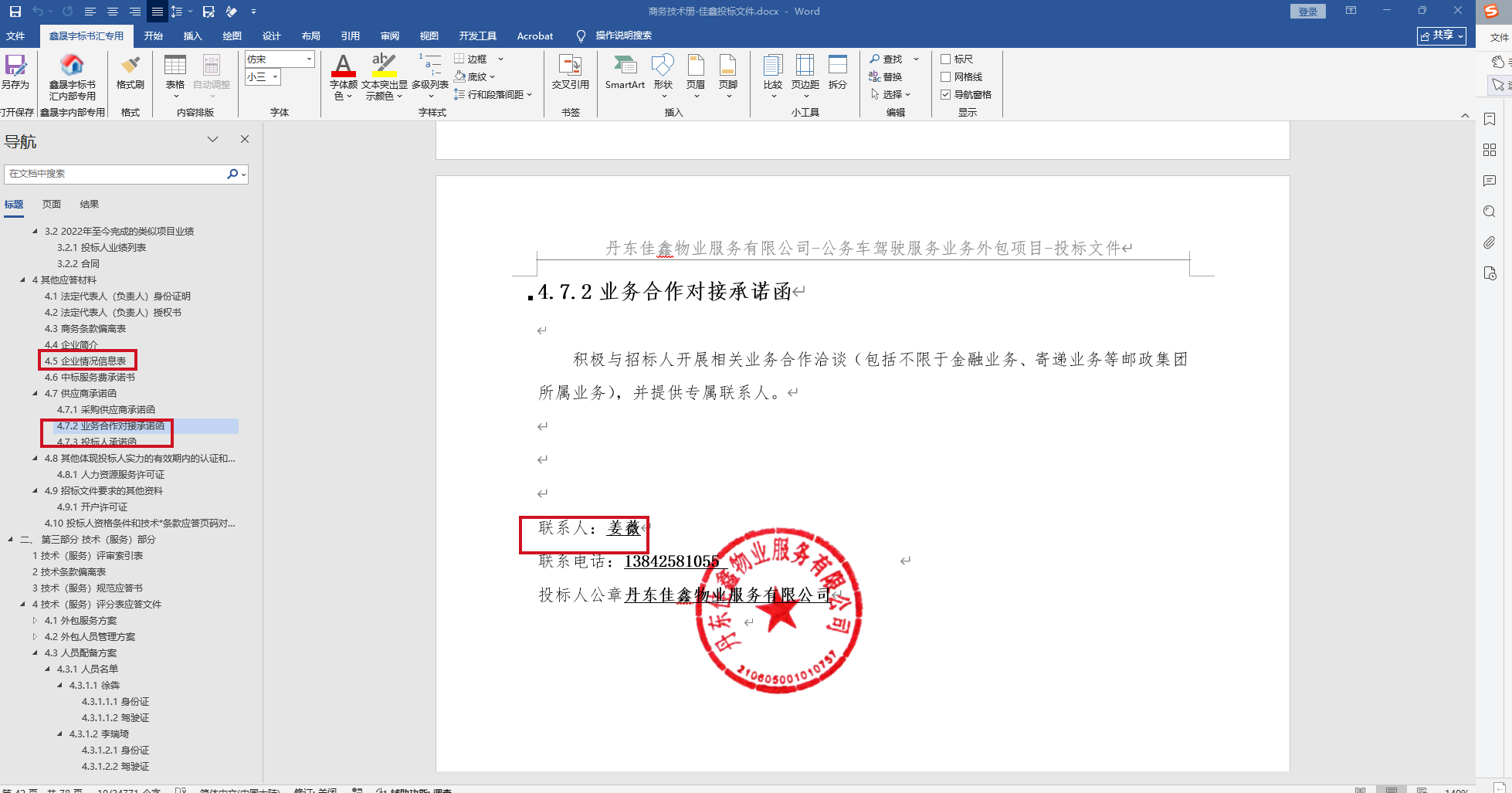1512x793 pixels.
Task: Open 行和段落间距 spacing dropdown
Action: [529, 94]
